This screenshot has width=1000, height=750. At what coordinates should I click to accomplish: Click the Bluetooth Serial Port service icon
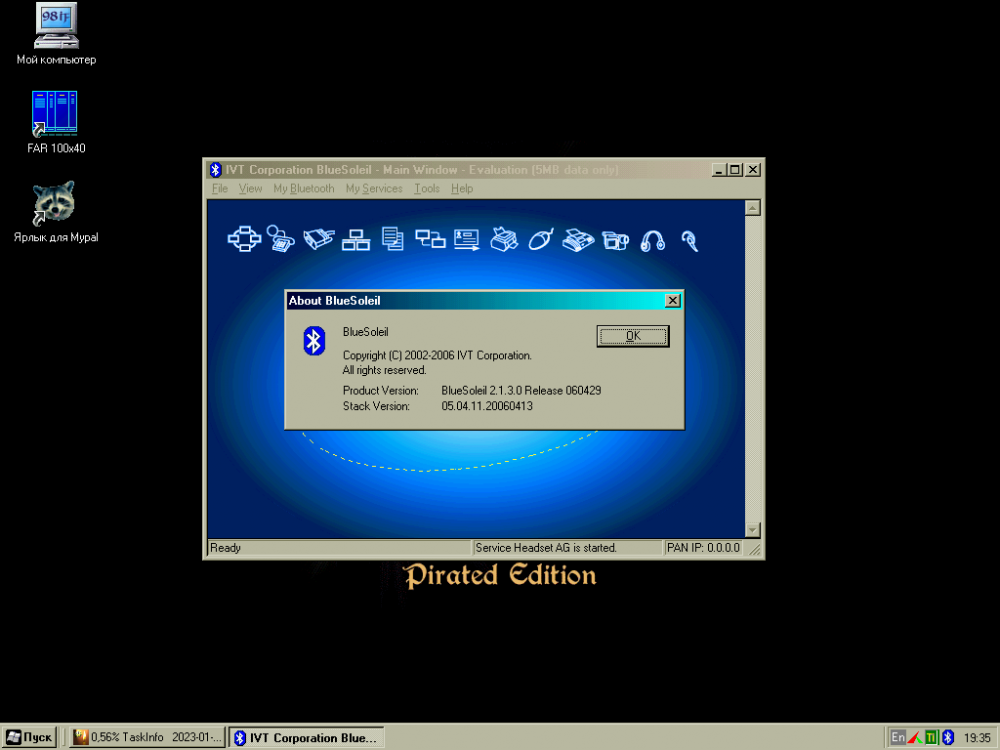click(x=318, y=239)
